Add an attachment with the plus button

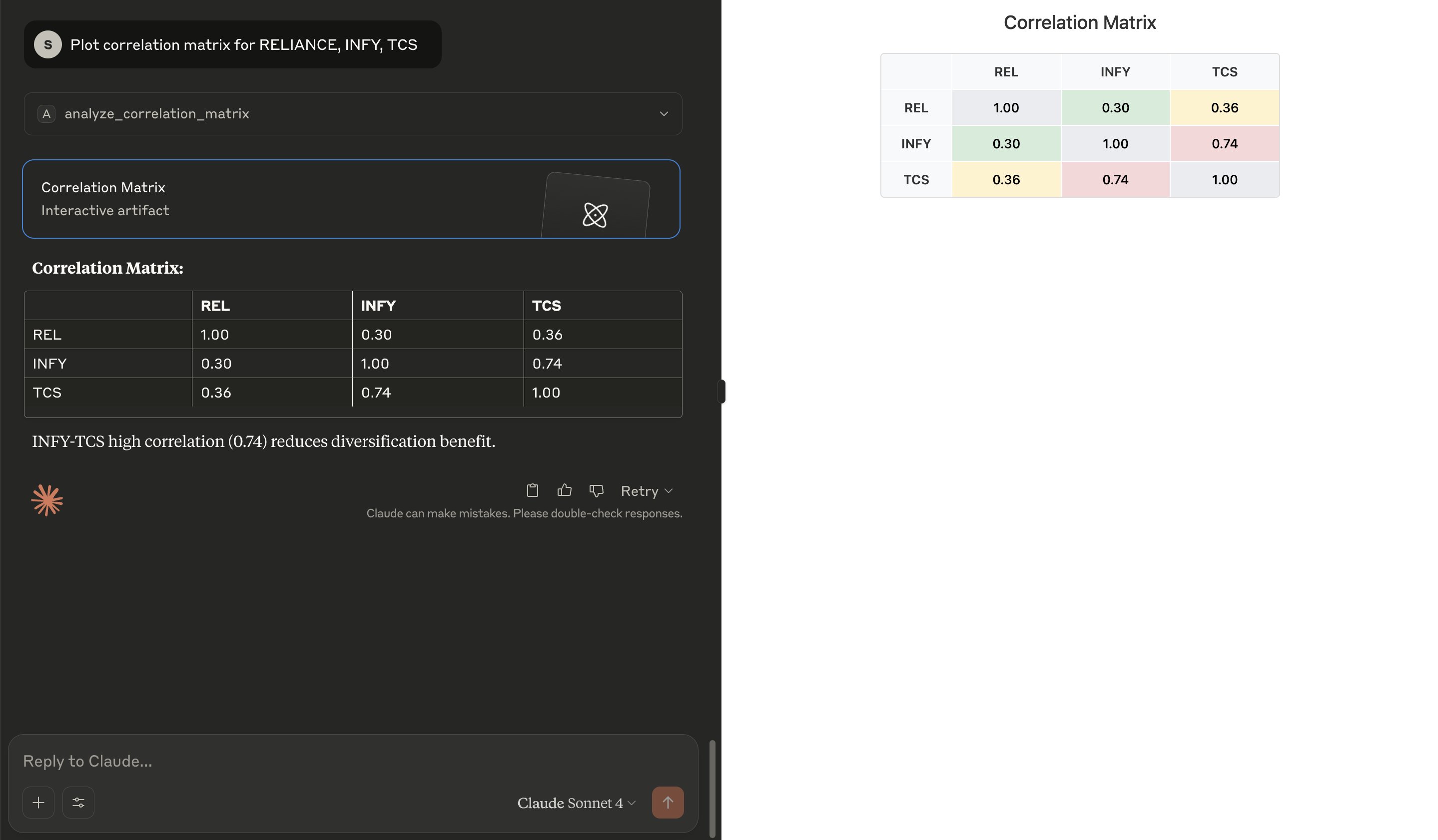click(x=38, y=803)
